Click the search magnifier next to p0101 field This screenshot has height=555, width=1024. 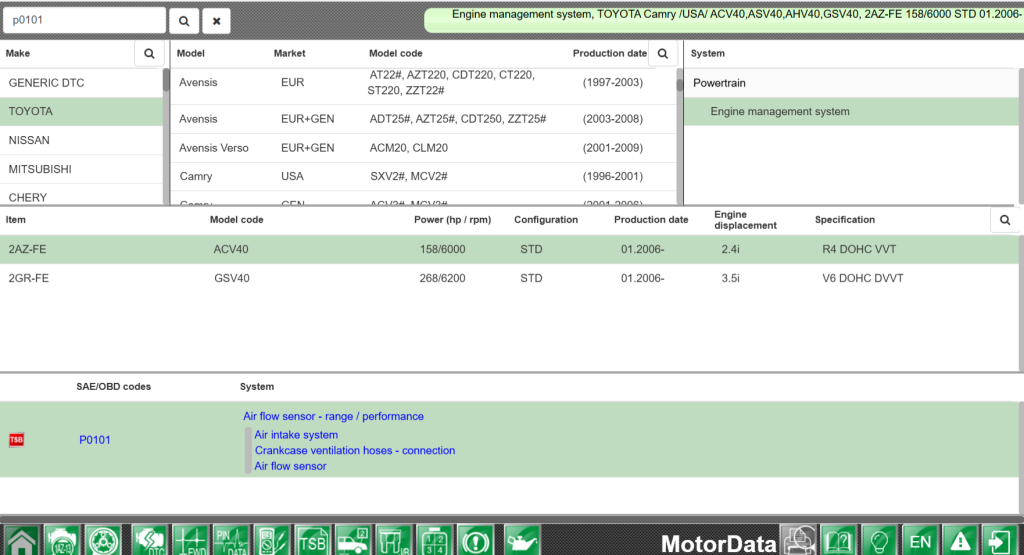(184, 21)
